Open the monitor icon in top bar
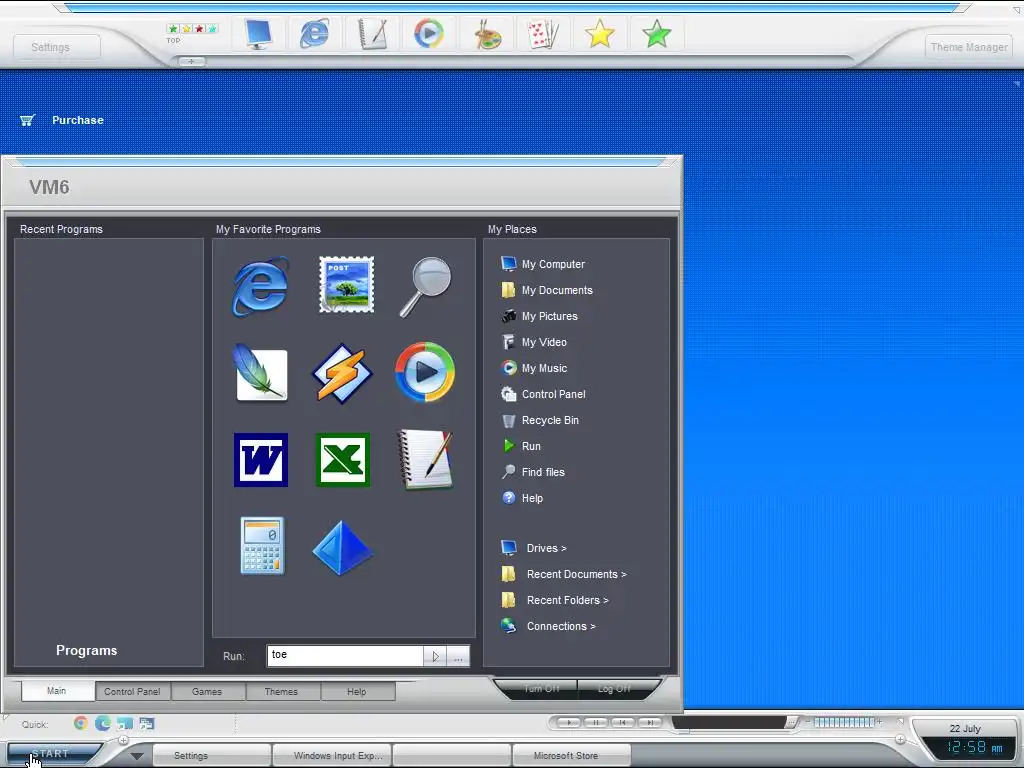1024x768 pixels. click(259, 33)
